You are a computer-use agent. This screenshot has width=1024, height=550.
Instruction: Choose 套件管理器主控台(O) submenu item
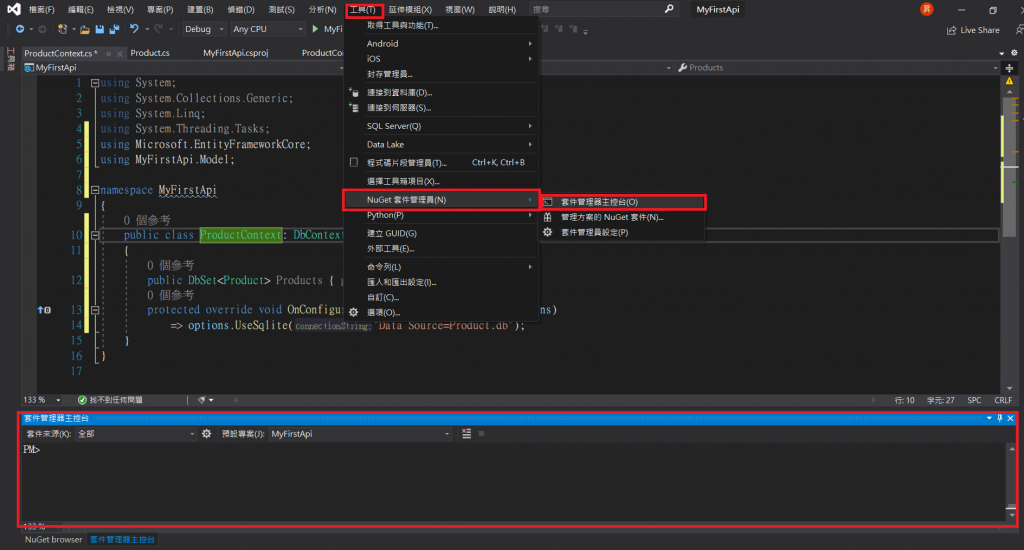click(623, 202)
